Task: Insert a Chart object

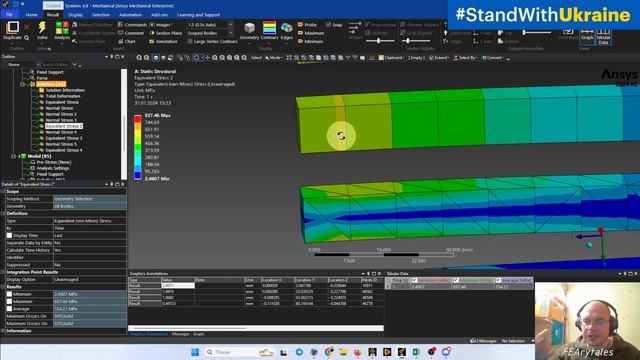Action: point(127,41)
